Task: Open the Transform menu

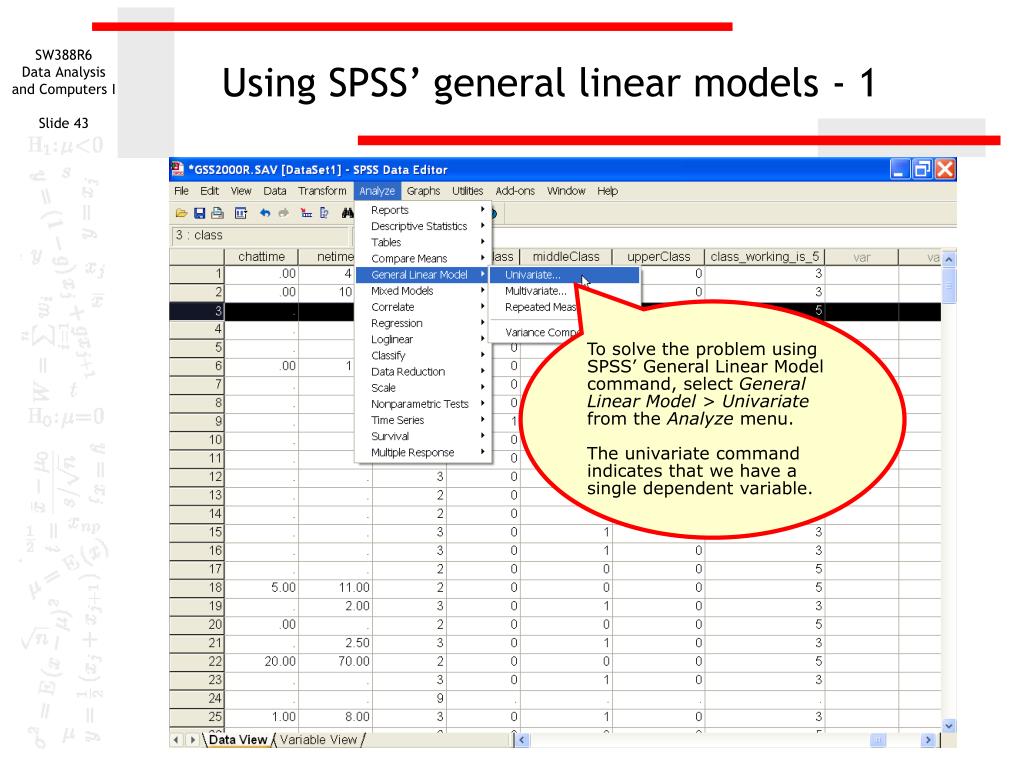Action: point(323,191)
